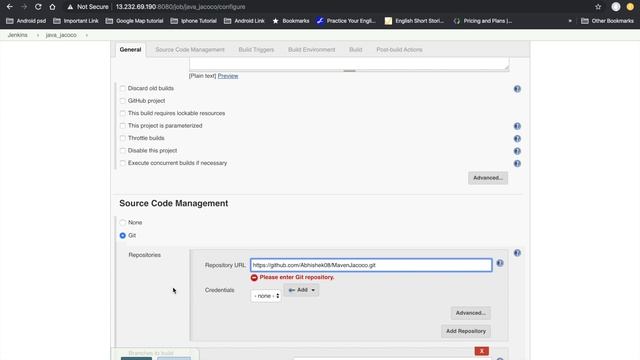Open the java_jacoco breadcrumb link
Viewport: 640px width, 360px height.
click(x=61, y=35)
